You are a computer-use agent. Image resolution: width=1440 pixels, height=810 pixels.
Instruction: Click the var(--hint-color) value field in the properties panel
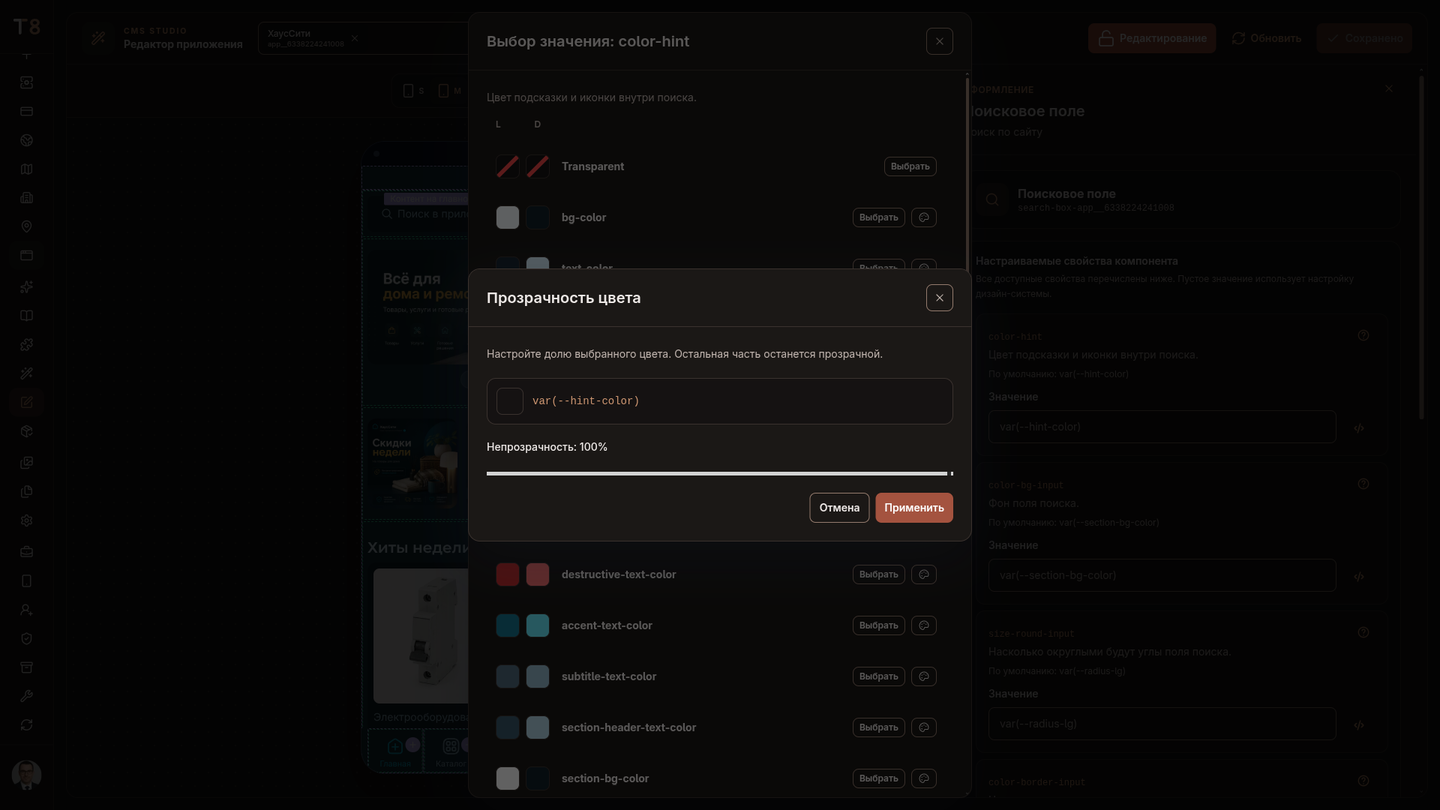1162,427
